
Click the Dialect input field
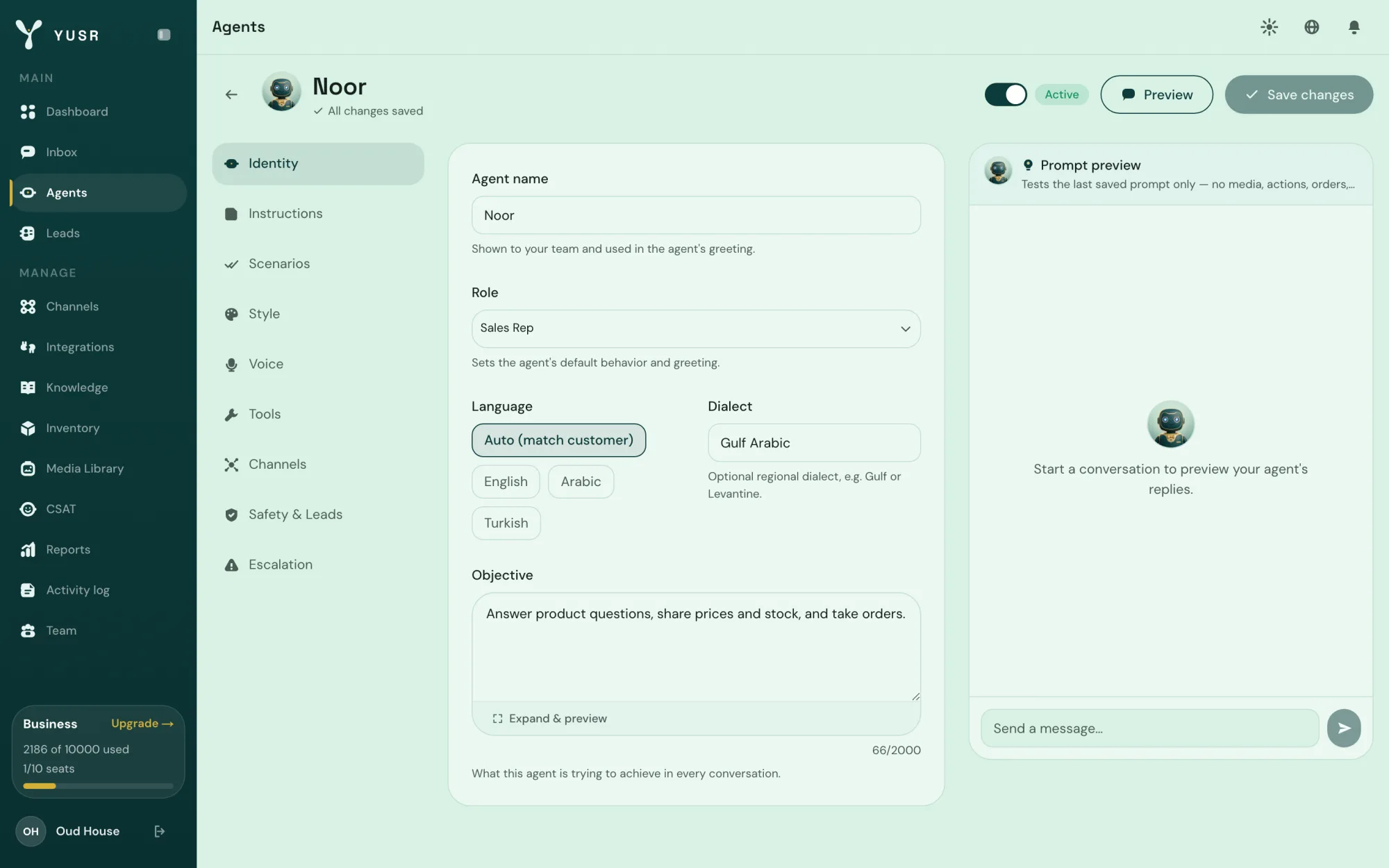tap(814, 443)
